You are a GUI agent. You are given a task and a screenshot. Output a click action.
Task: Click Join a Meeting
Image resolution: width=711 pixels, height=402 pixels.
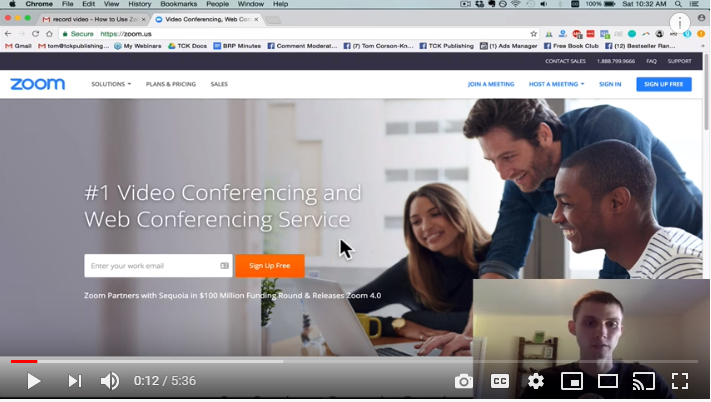point(491,84)
